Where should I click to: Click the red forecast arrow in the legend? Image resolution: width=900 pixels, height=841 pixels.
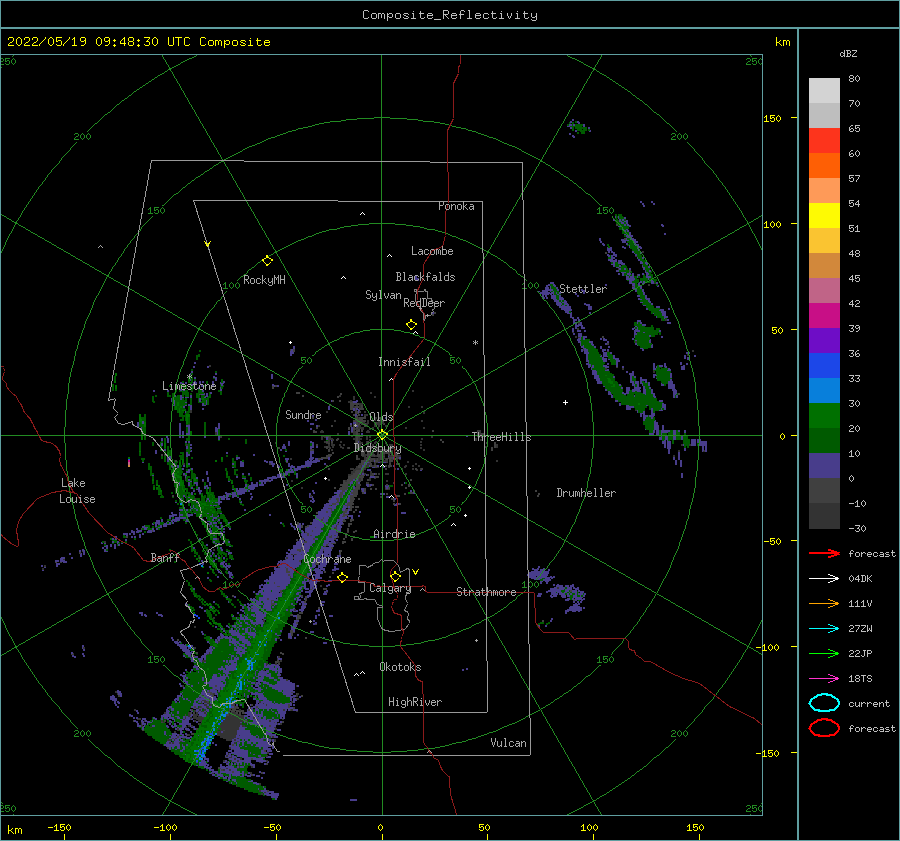pos(824,553)
